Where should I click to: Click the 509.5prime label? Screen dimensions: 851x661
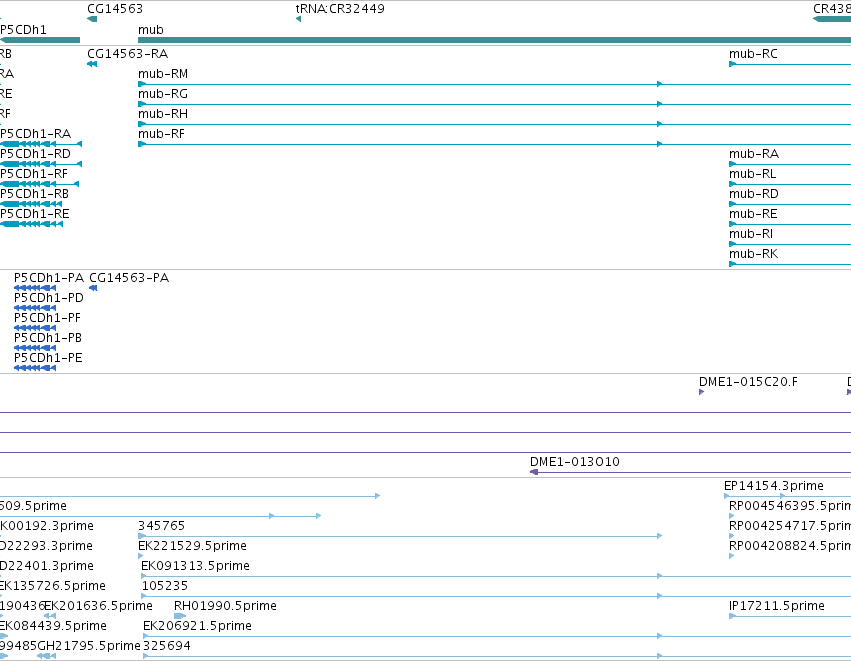click(33, 506)
